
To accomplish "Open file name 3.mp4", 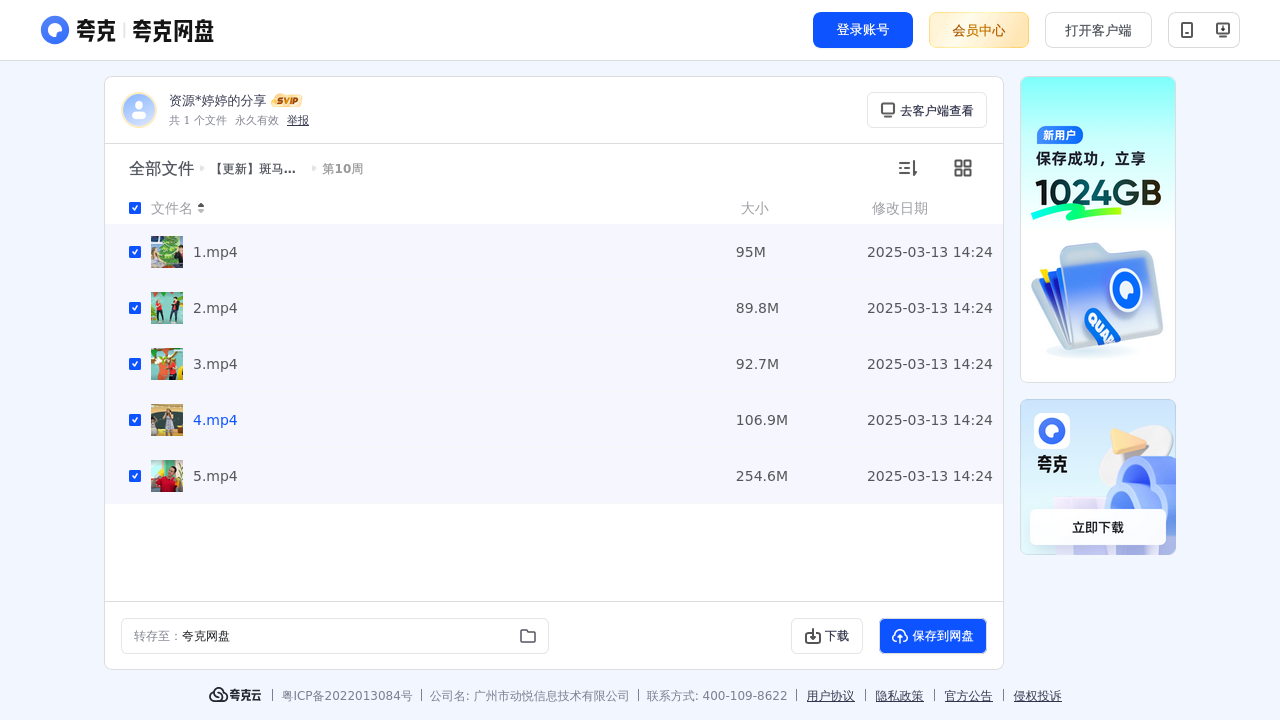I will pyautogui.click(x=215, y=364).
